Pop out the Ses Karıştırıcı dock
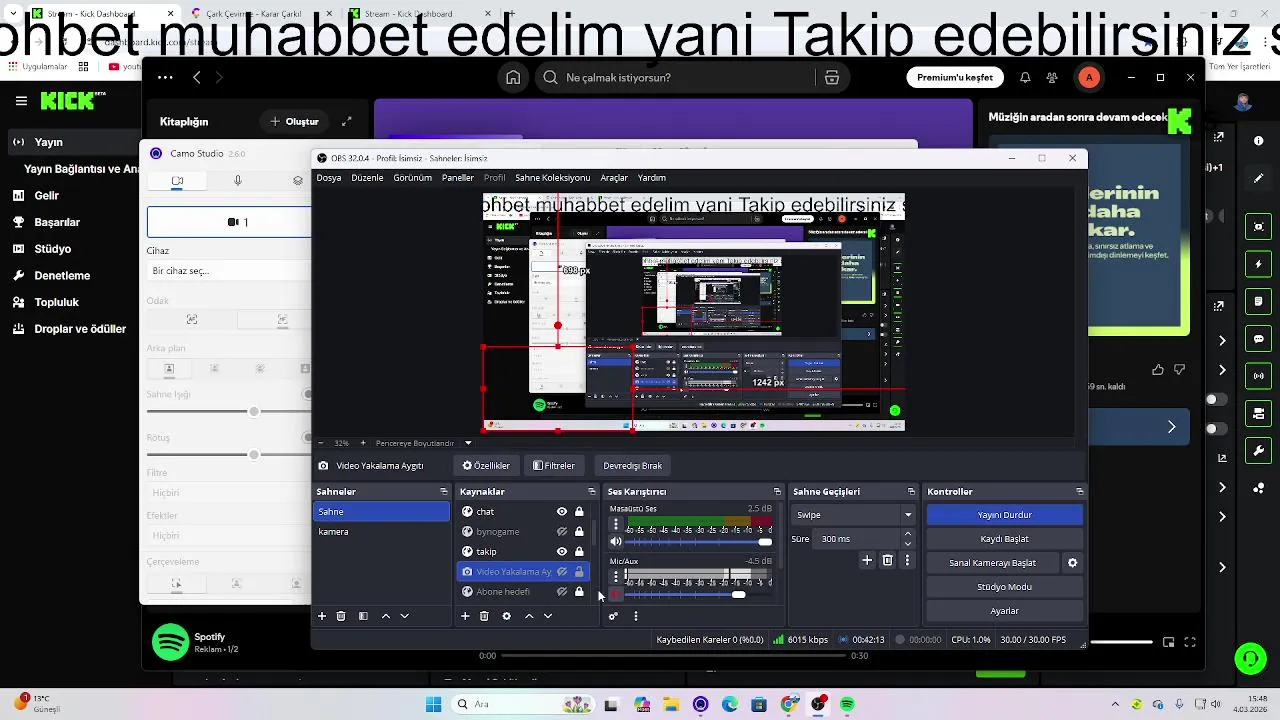The width and height of the screenshot is (1280, 720). 777,492
